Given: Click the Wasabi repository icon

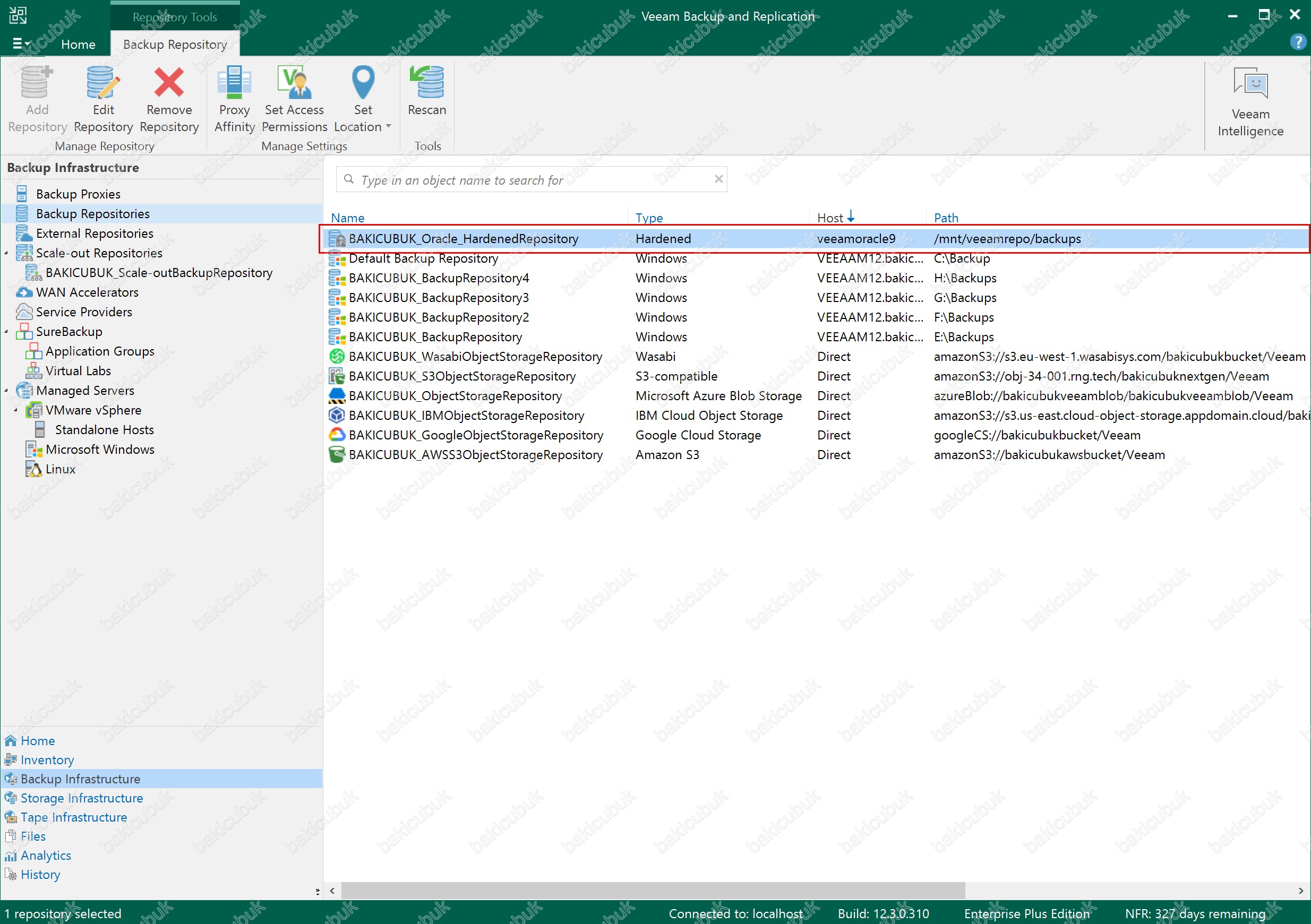Looking at the screenshot, I should tap(337, 356).
